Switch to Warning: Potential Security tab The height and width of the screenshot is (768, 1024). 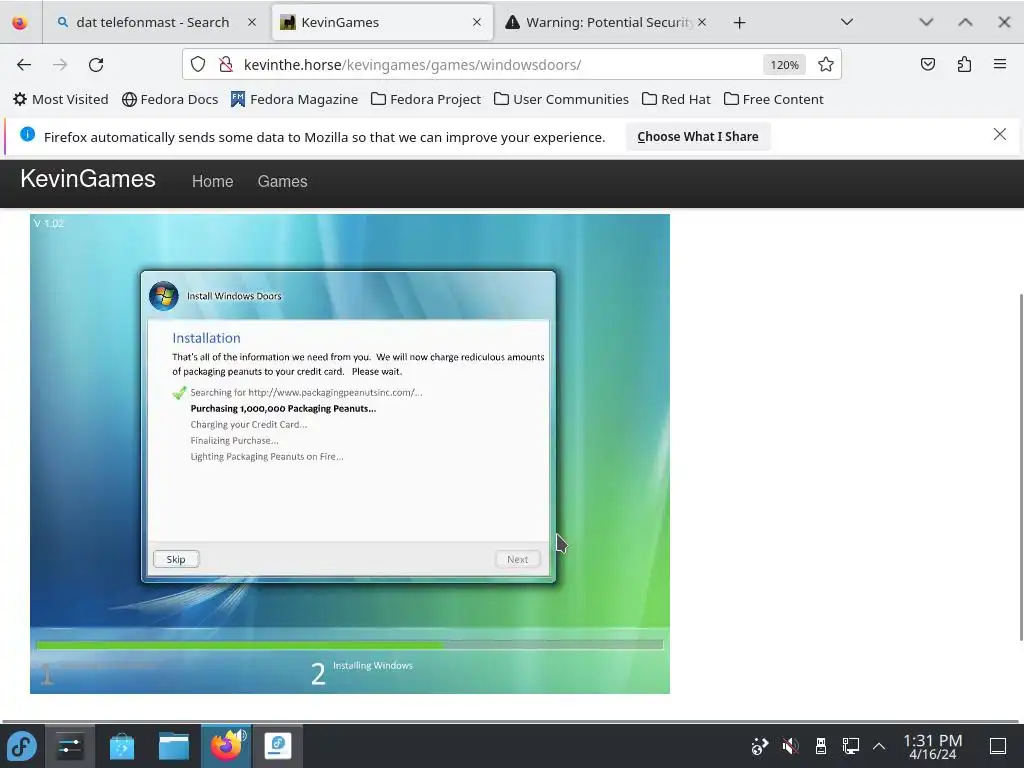[606, 22]
